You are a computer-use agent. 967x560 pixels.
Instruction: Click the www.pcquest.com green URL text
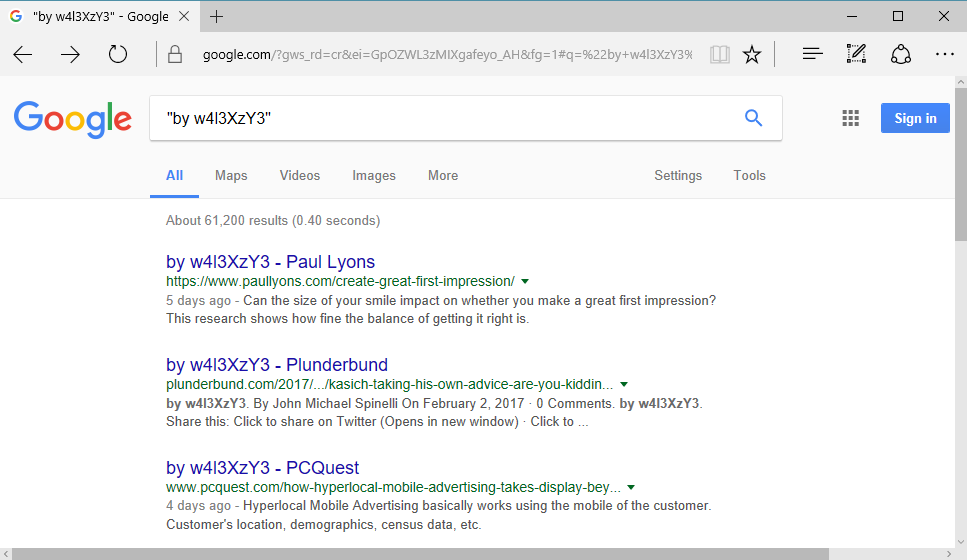pyautogui.click(x=393, y=487)
